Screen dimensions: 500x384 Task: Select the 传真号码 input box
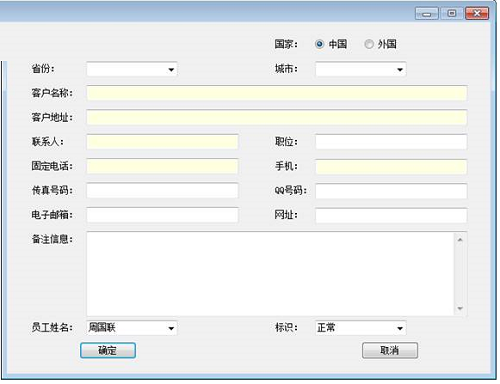tap(162, 191)
